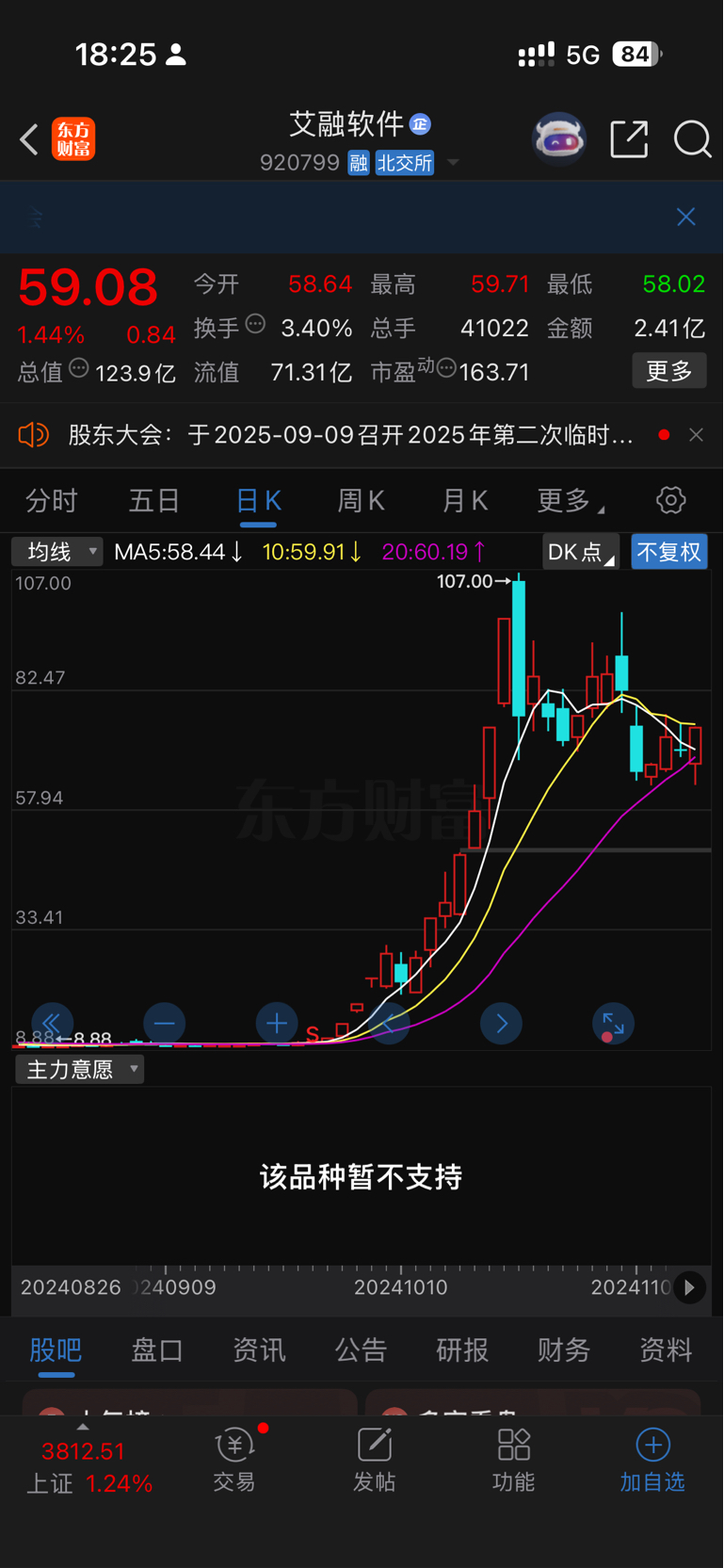Tap the MA5:58.44 value

point(178,552)
